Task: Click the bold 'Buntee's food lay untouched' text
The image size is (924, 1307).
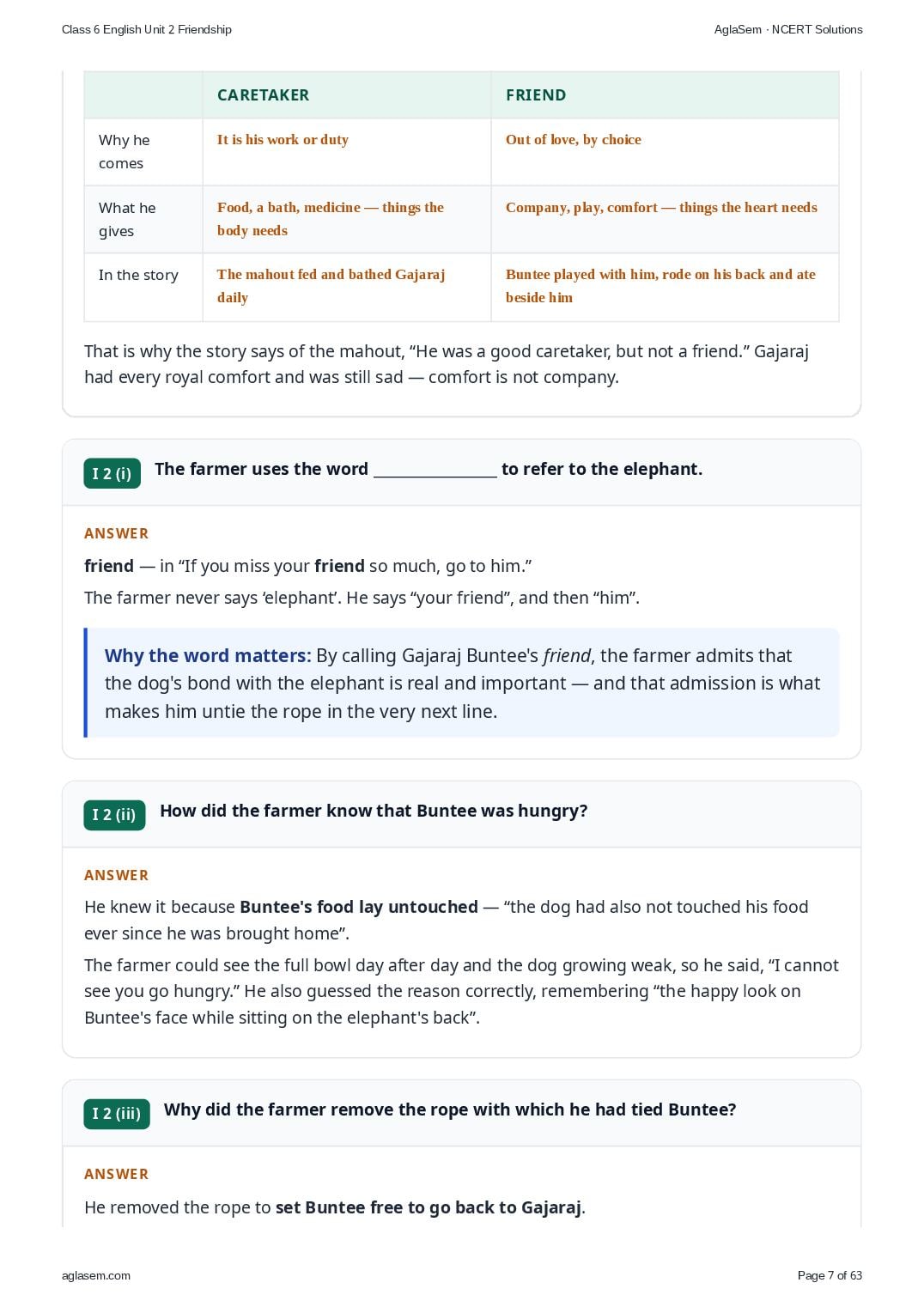Action: pos(359,907)
